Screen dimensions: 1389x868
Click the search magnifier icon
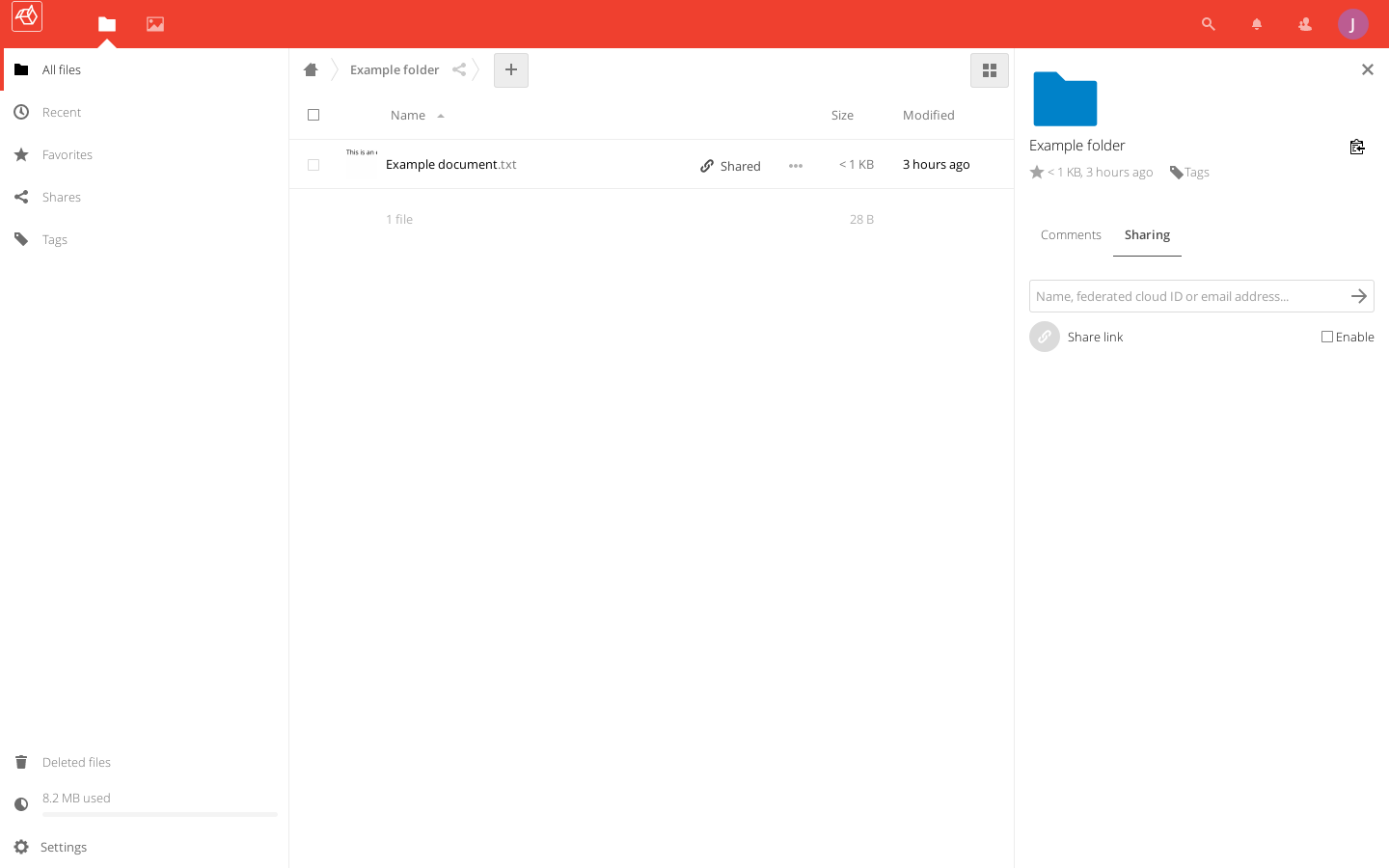click(1208, 24)
